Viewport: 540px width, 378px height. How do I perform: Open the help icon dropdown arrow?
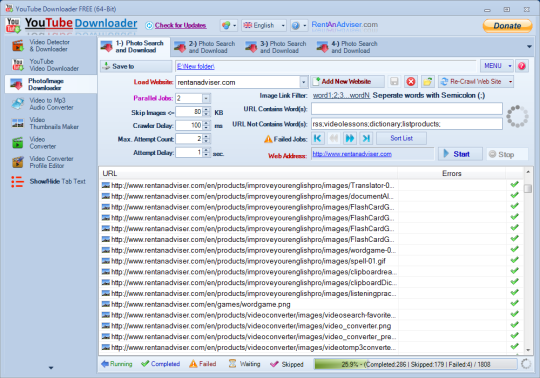coord(305,25)
